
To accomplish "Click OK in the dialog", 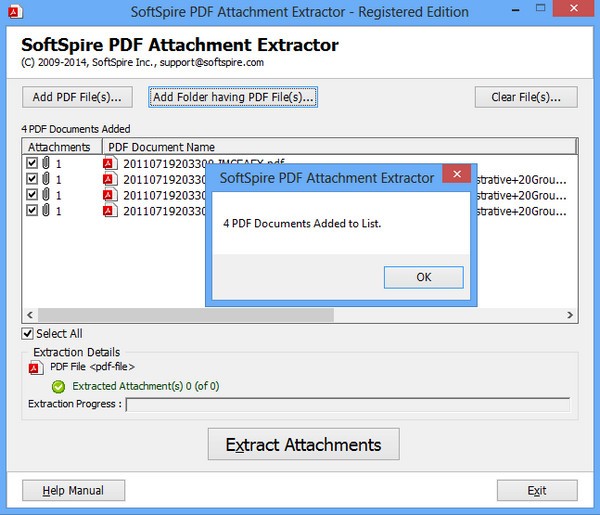I will click(424, 277).
